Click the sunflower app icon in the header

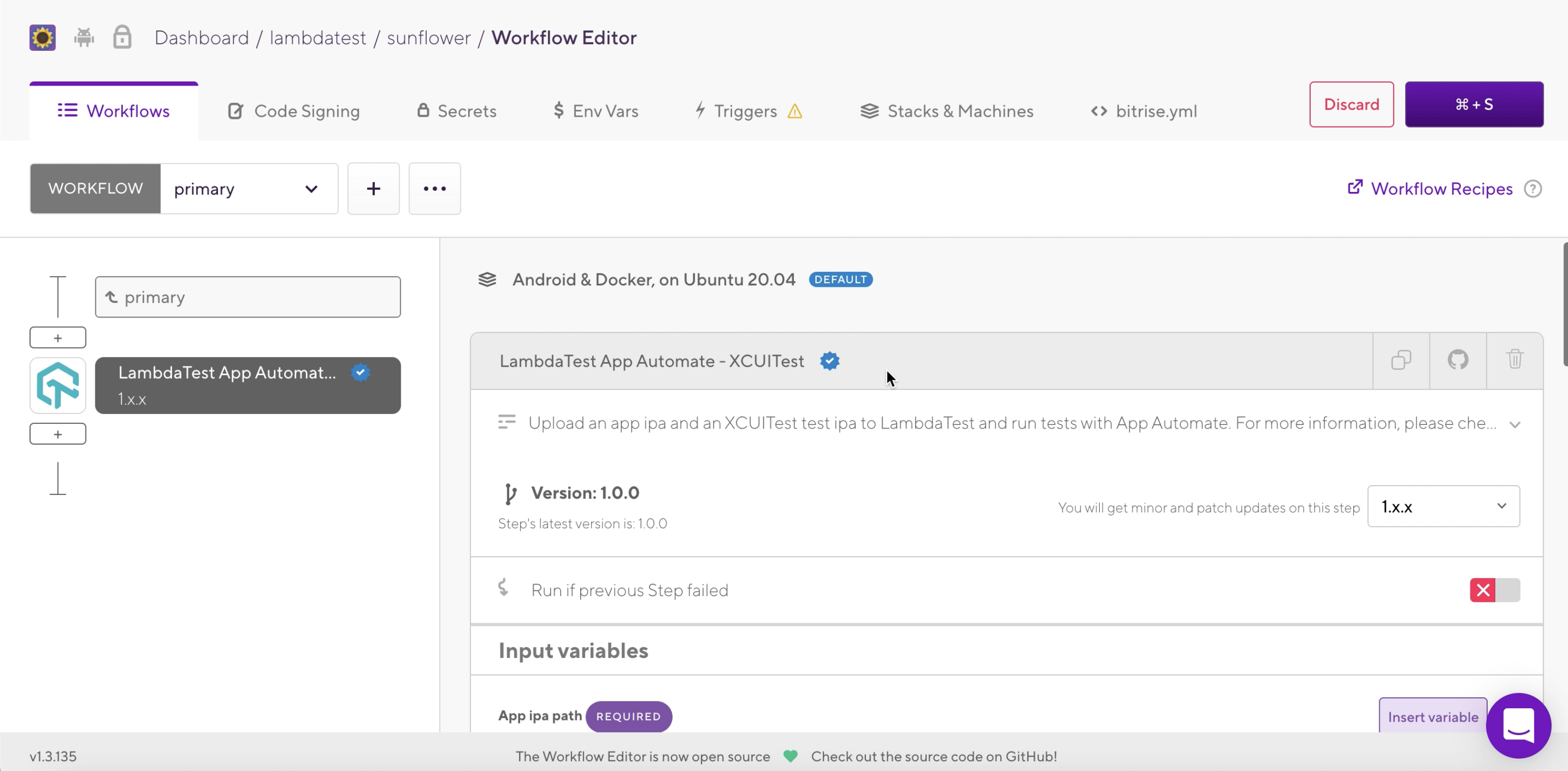[41, 37]
